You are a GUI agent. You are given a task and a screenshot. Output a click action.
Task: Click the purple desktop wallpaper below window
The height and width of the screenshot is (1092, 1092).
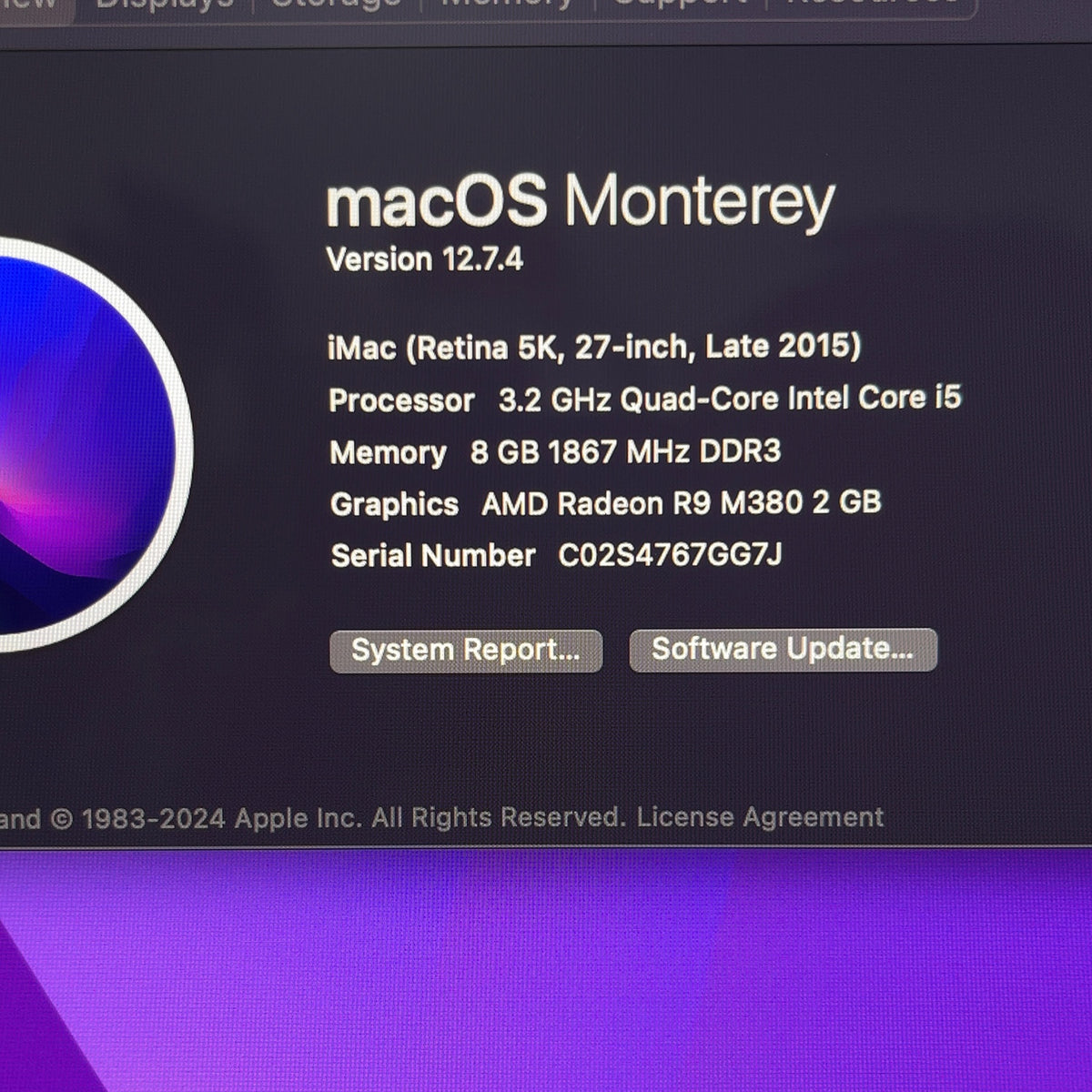click(546, 970)
